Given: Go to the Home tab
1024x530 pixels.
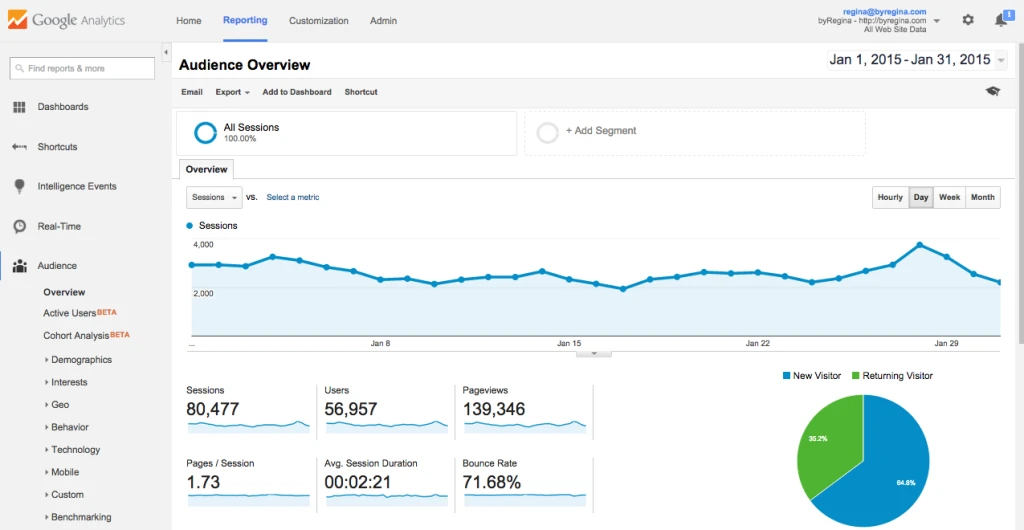Looking at the screenshot, I should coord(189,21).
